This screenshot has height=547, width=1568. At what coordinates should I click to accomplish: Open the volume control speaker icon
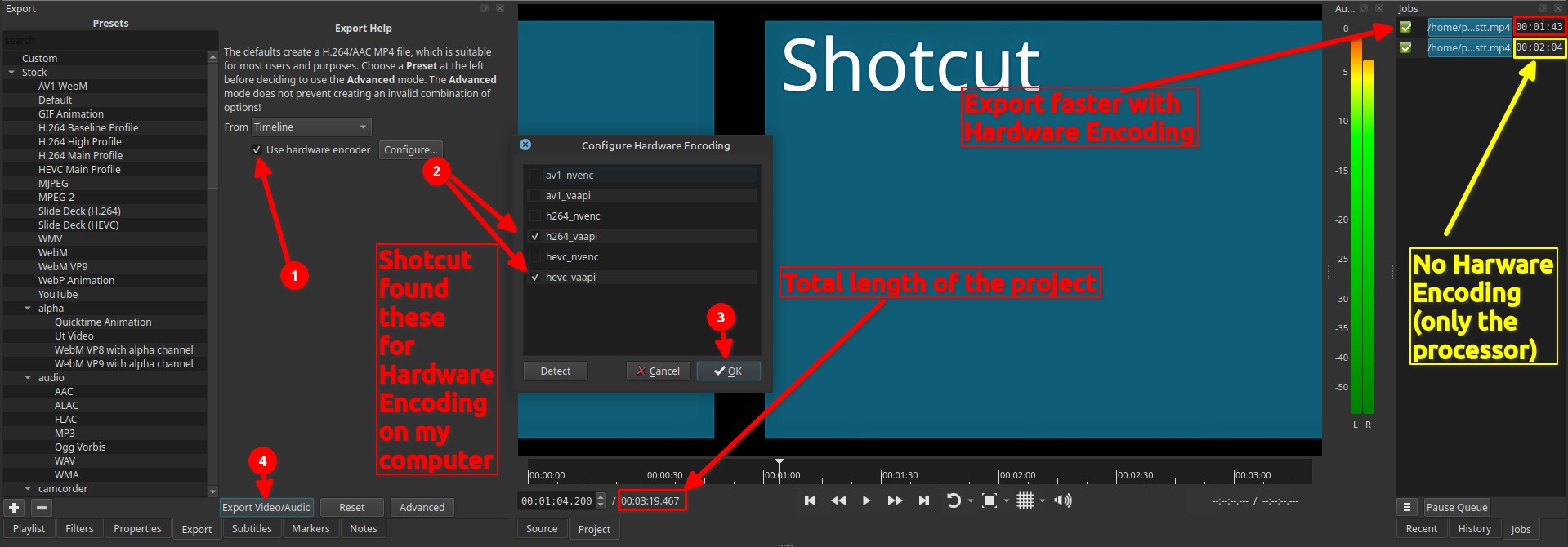[x=1062, y=500]
